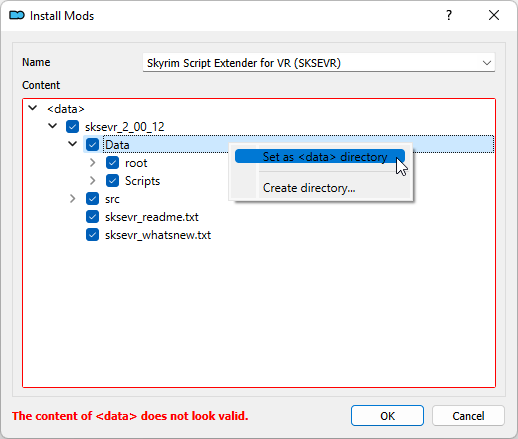Select the Data folder label
Viewport: 518px width, 439px height.
[x=117, y=145]
